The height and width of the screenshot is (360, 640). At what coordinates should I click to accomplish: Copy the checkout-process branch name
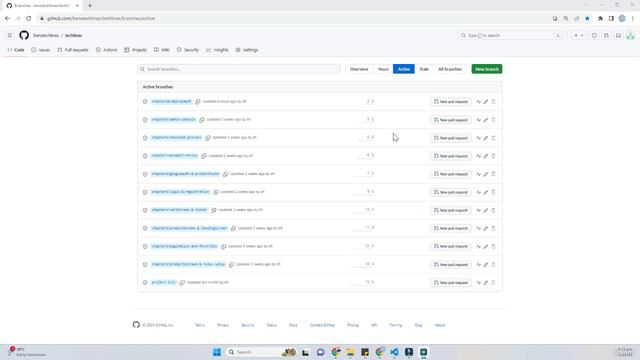[x=208, y=138]
